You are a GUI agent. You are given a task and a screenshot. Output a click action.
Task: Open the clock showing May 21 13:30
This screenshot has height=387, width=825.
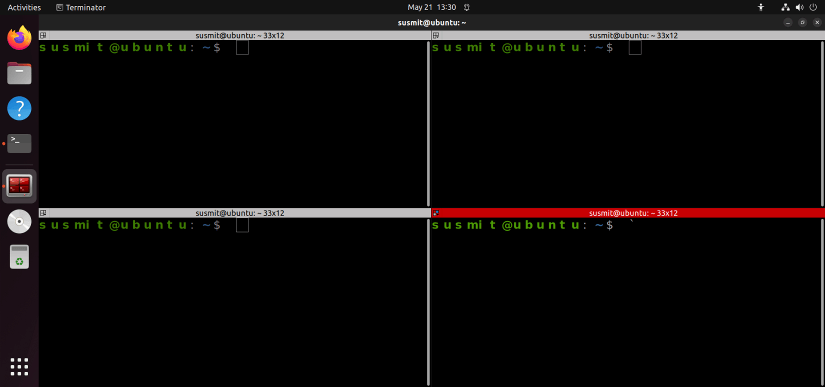point(431,7)
